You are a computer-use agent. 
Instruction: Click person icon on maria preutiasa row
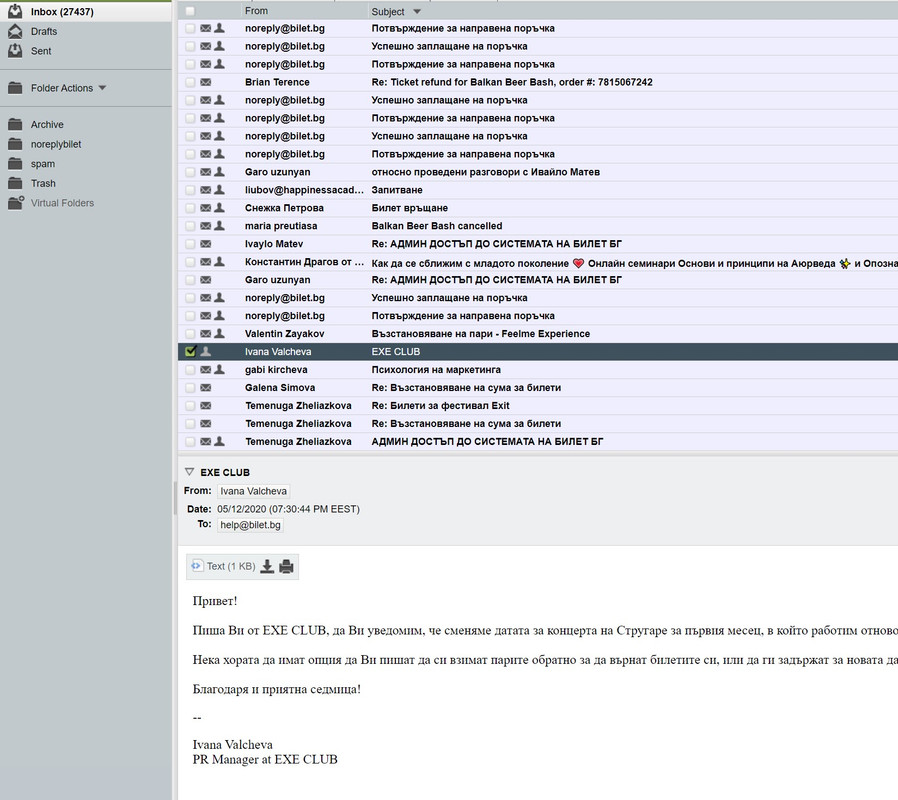[219, 226]
